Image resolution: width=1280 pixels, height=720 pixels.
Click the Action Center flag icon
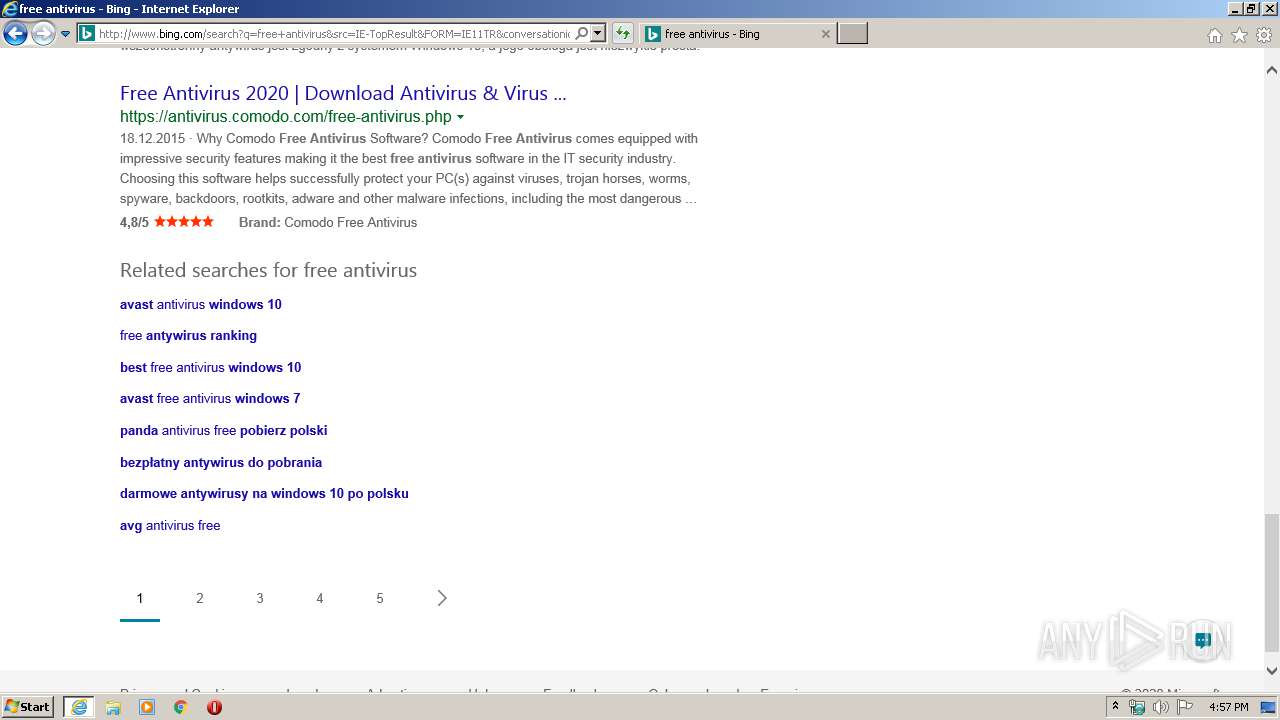(x=1186, y=707)
